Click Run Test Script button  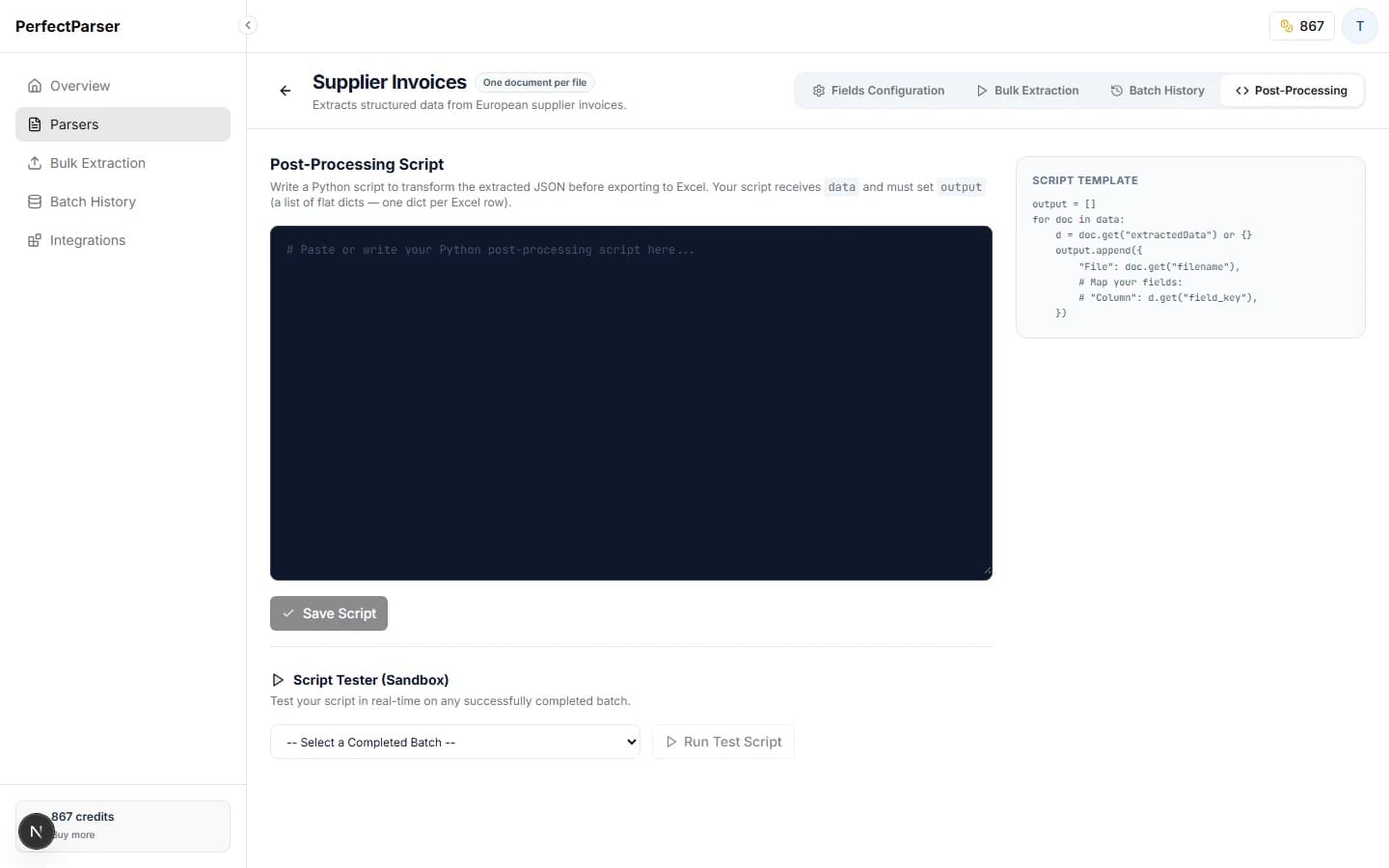723,742
